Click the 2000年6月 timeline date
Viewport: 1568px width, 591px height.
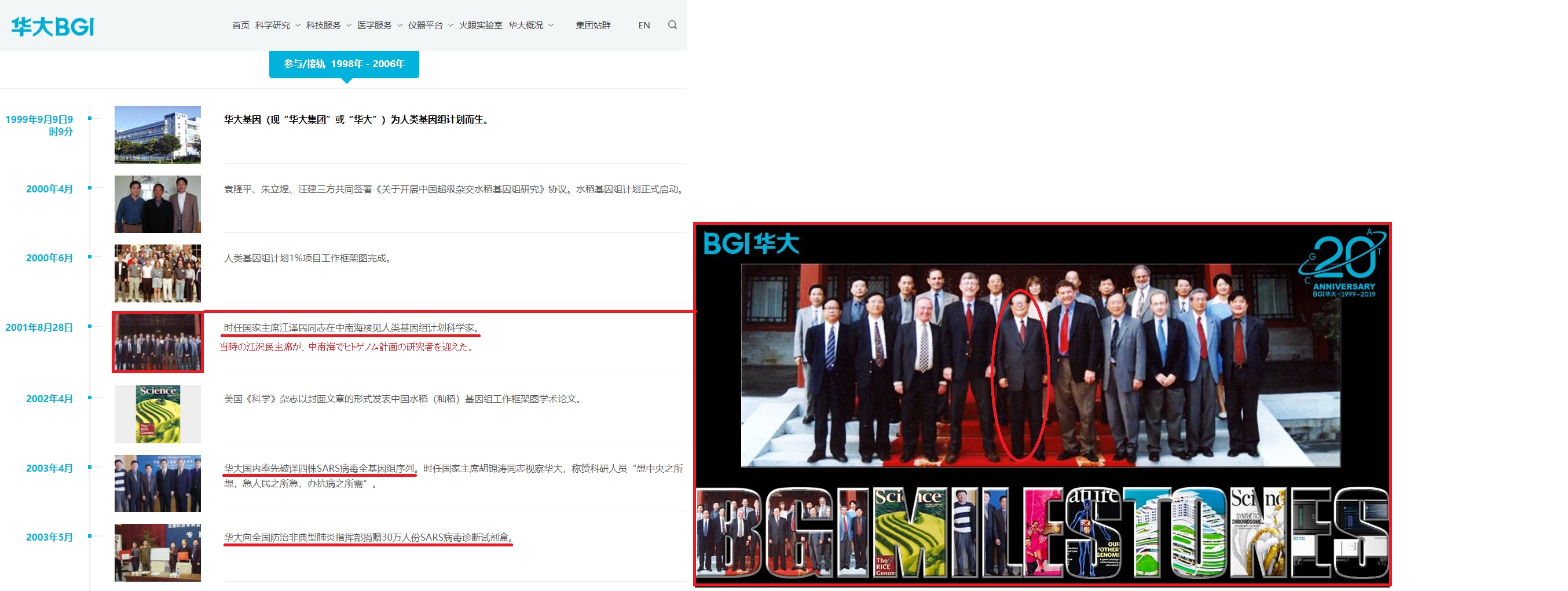49,258
